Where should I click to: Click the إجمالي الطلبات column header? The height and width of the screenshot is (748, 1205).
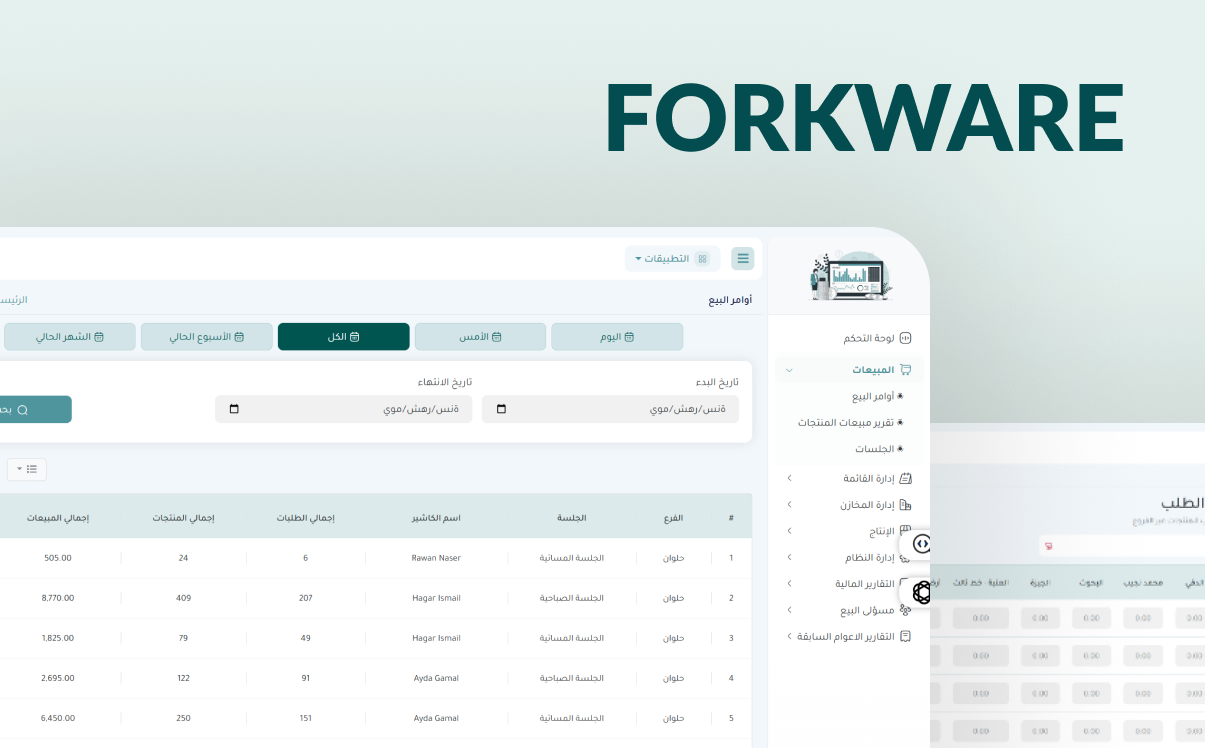click(x=305, y=518)
